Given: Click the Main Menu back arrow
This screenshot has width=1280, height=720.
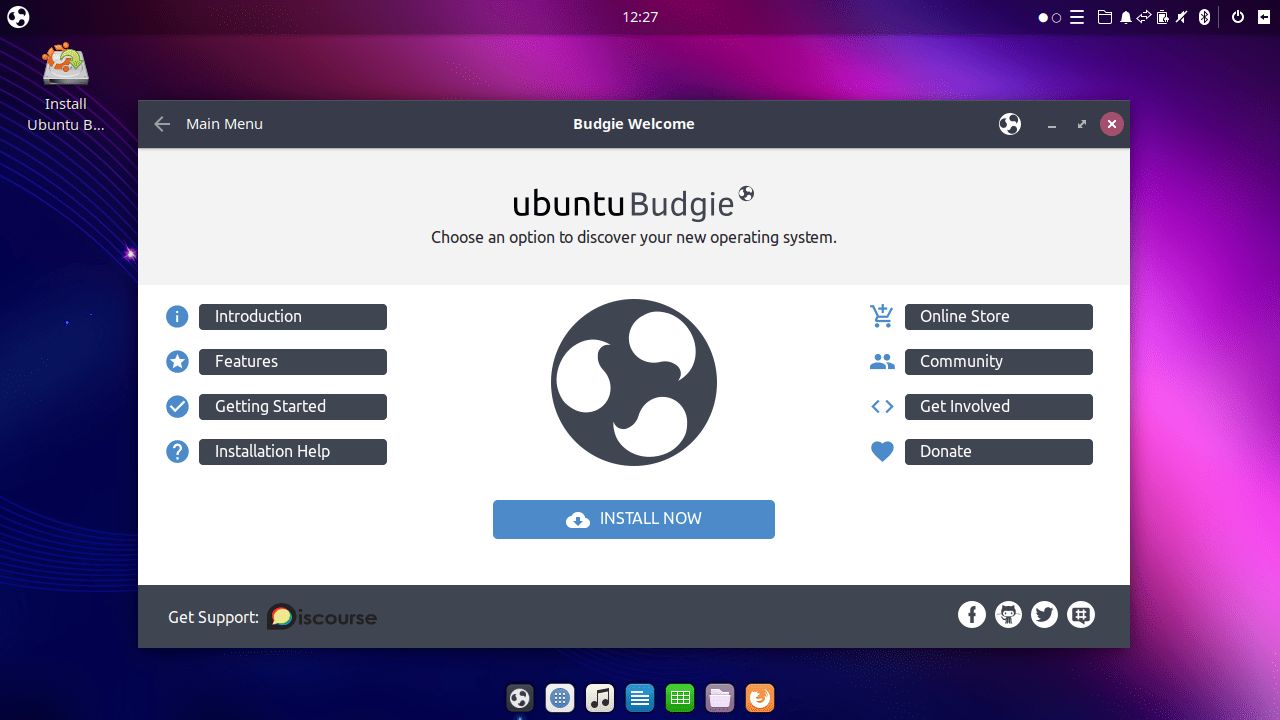Looking at the screenshot, I should coord(162,124).
